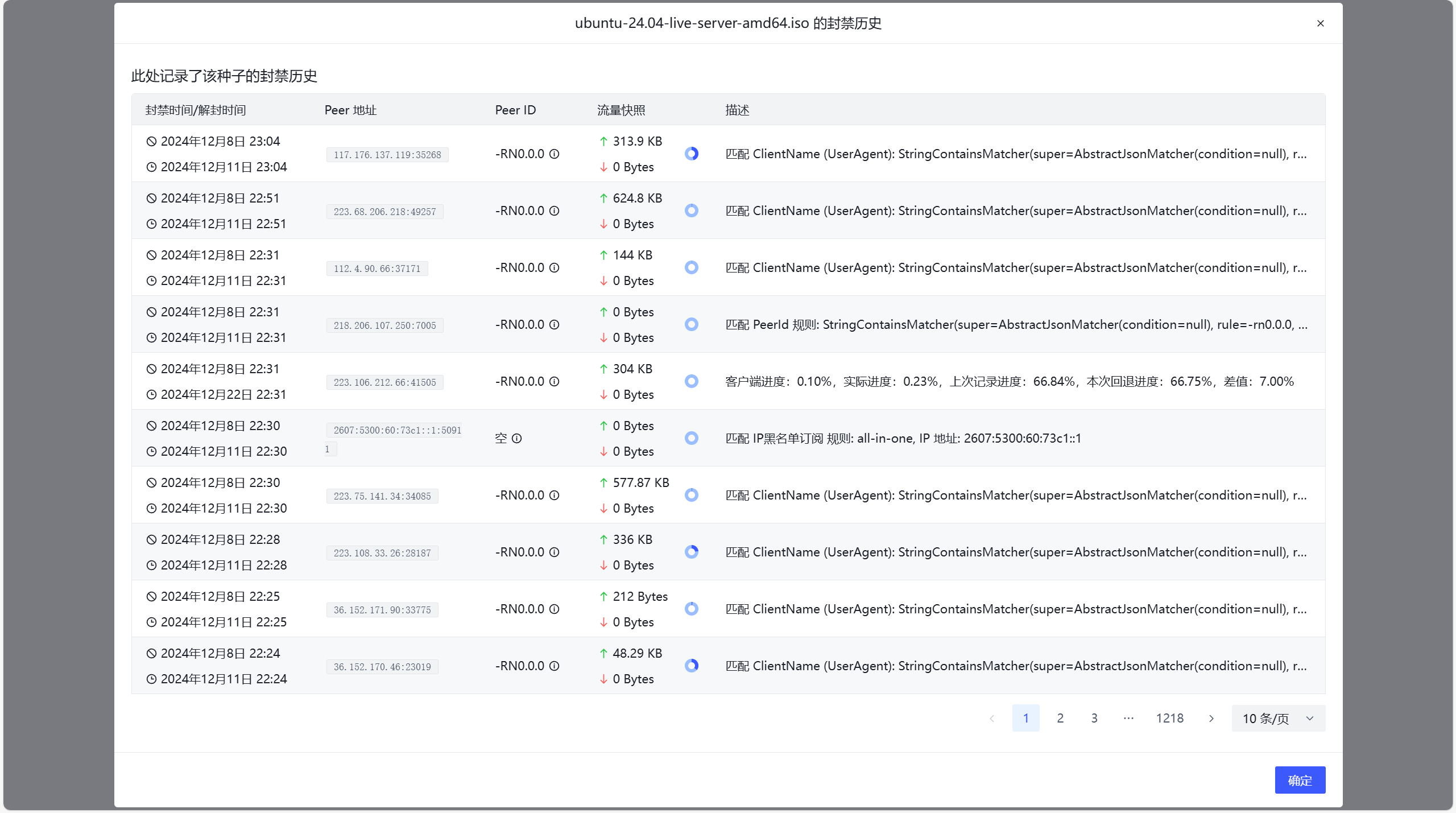The width and height of the screenshot is (1456, 813).
Task: Click the 流量快照 column header
Action: click(x=621, y=109)
